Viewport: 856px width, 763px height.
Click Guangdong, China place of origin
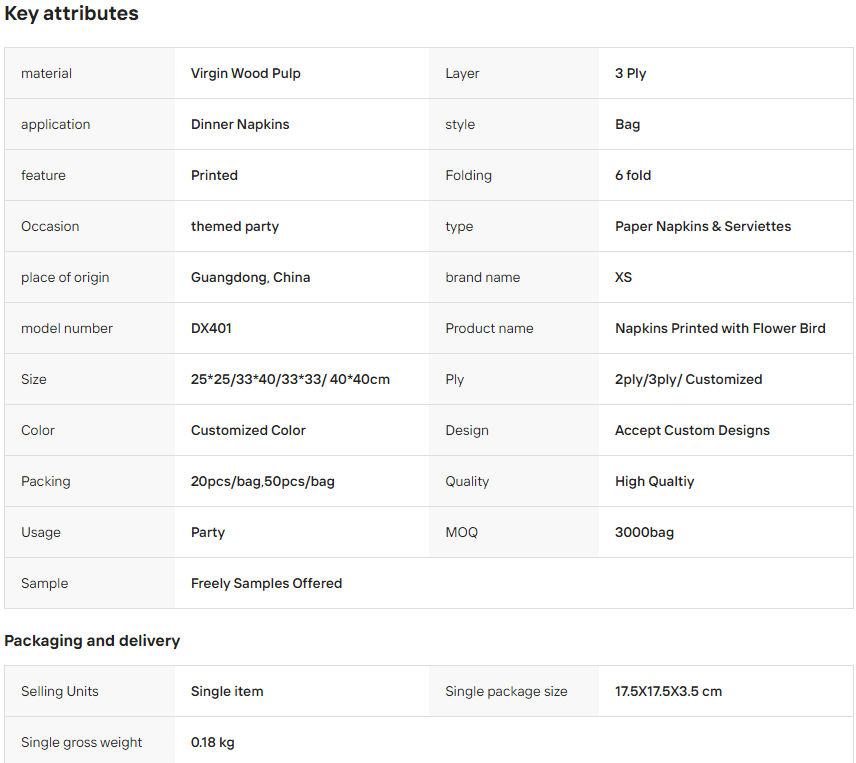(251, 277)
